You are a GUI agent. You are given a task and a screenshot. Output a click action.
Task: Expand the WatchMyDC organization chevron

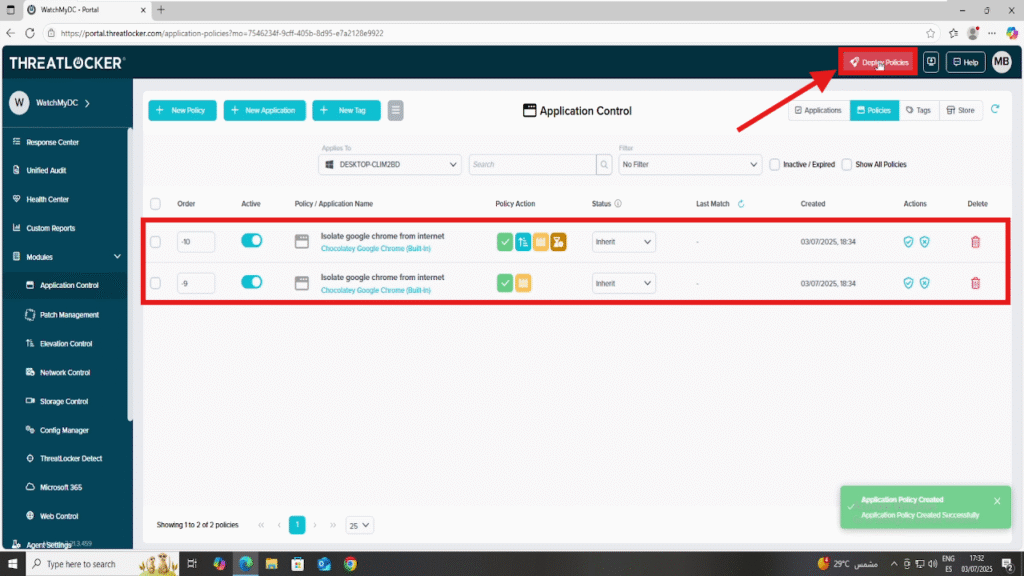tap(88, 103)
